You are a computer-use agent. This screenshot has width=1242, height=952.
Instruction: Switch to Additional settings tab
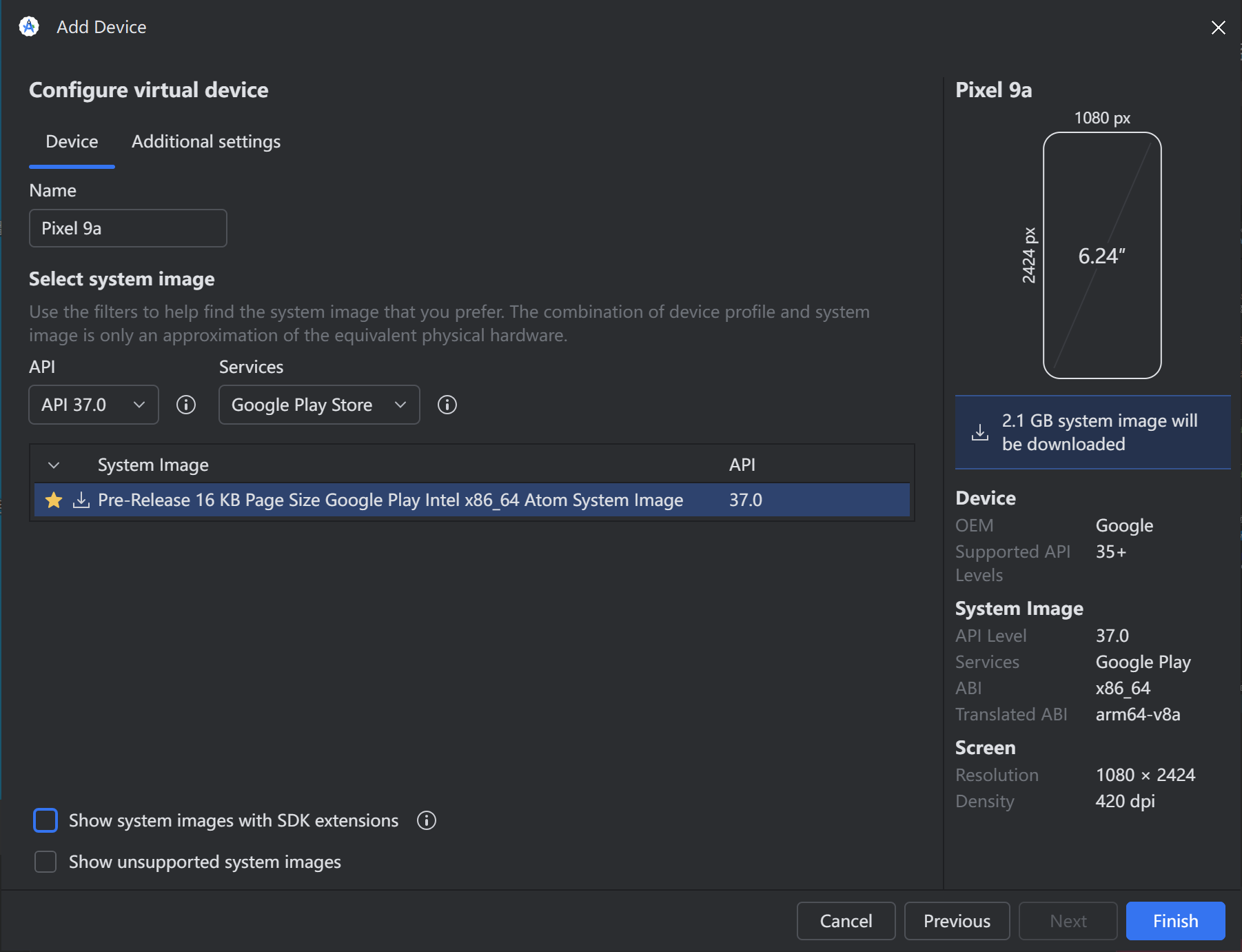coord(206,141)
